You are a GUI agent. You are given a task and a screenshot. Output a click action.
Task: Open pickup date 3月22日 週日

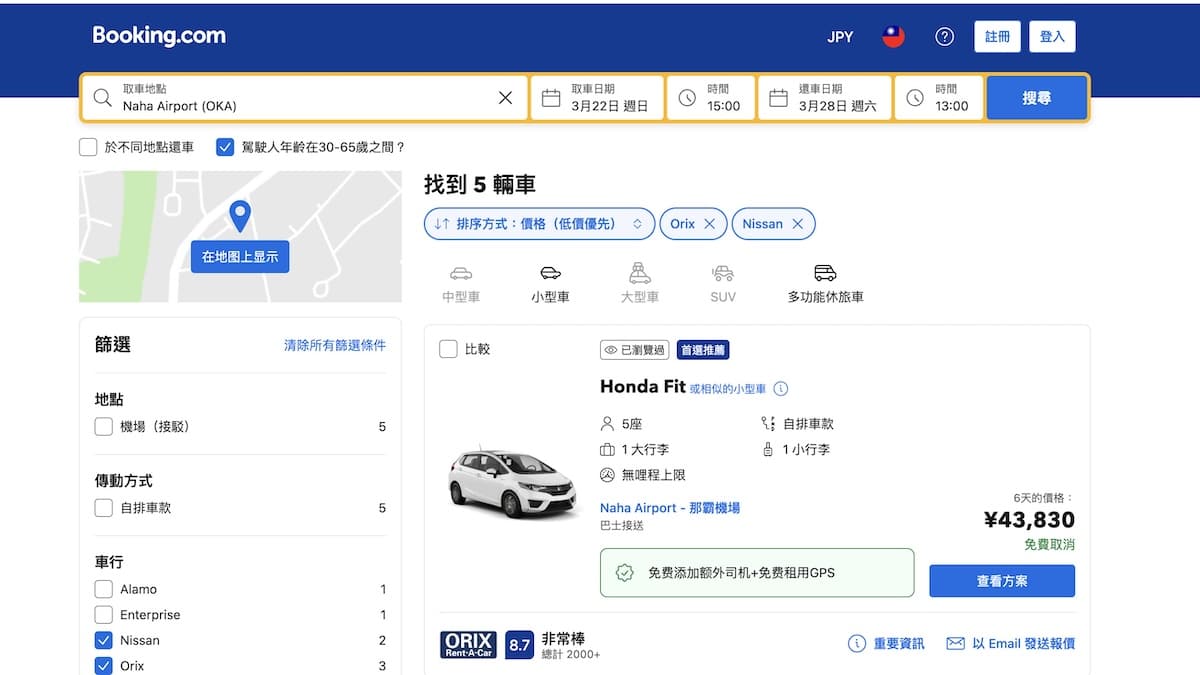597,98
